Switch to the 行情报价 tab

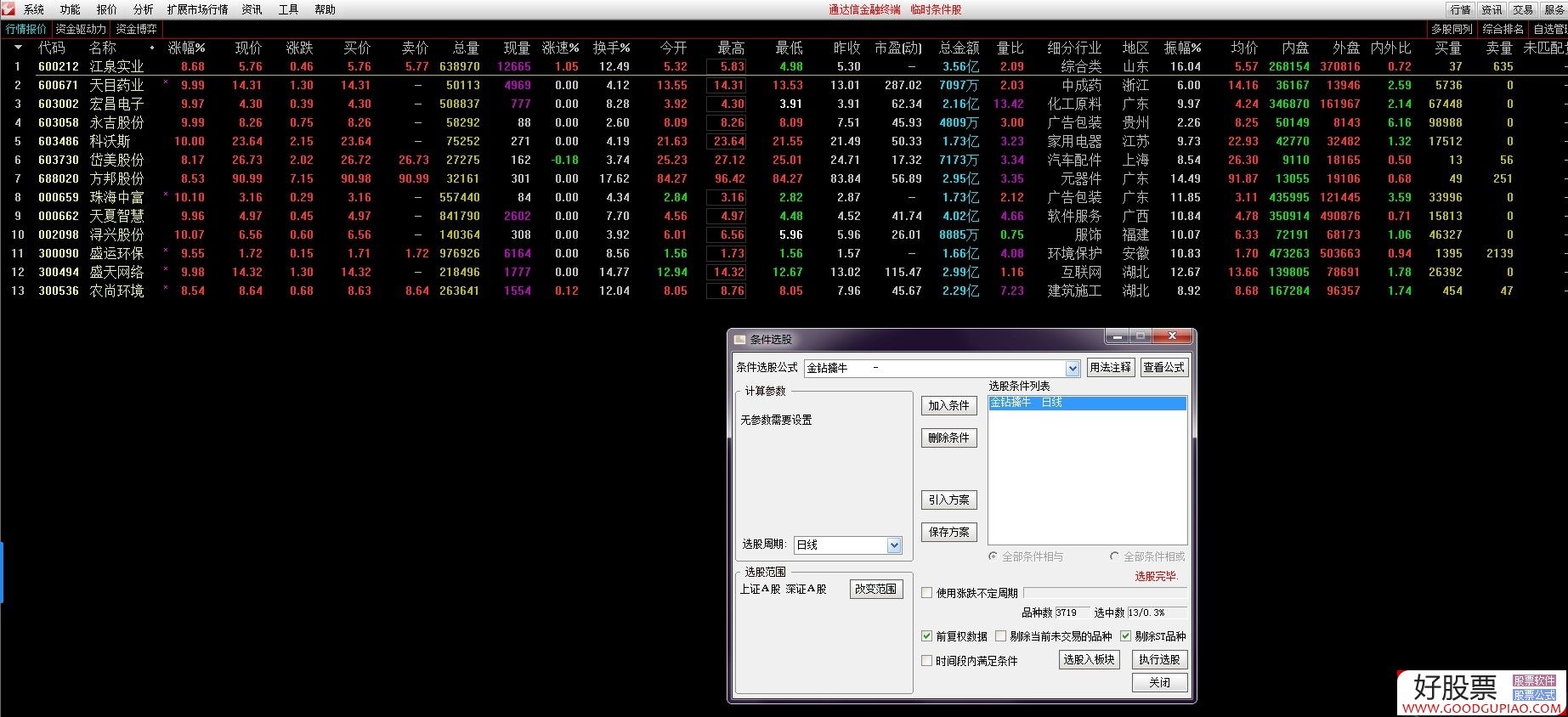click(x=26, y=29)
